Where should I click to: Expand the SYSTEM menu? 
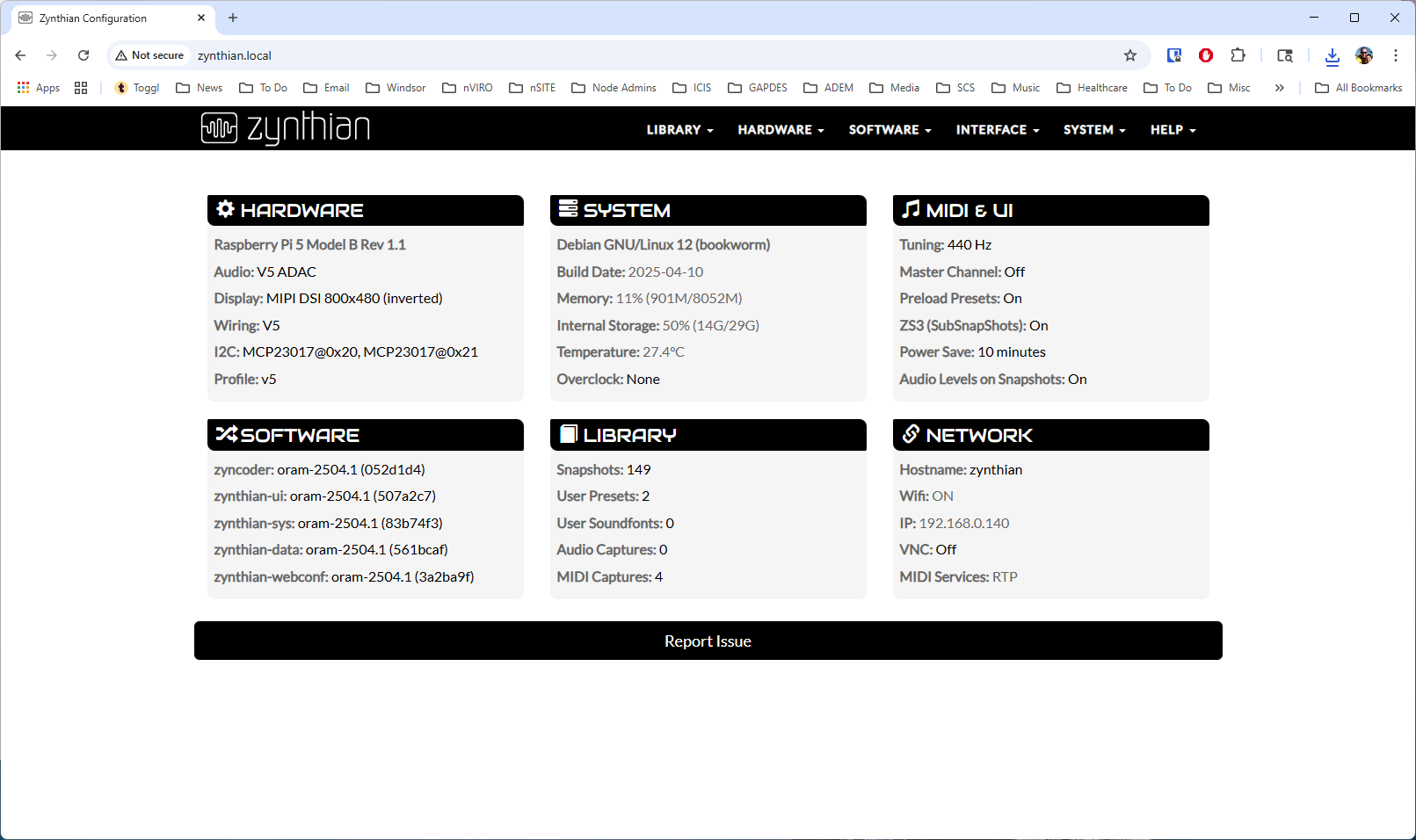pos(1094,129)
